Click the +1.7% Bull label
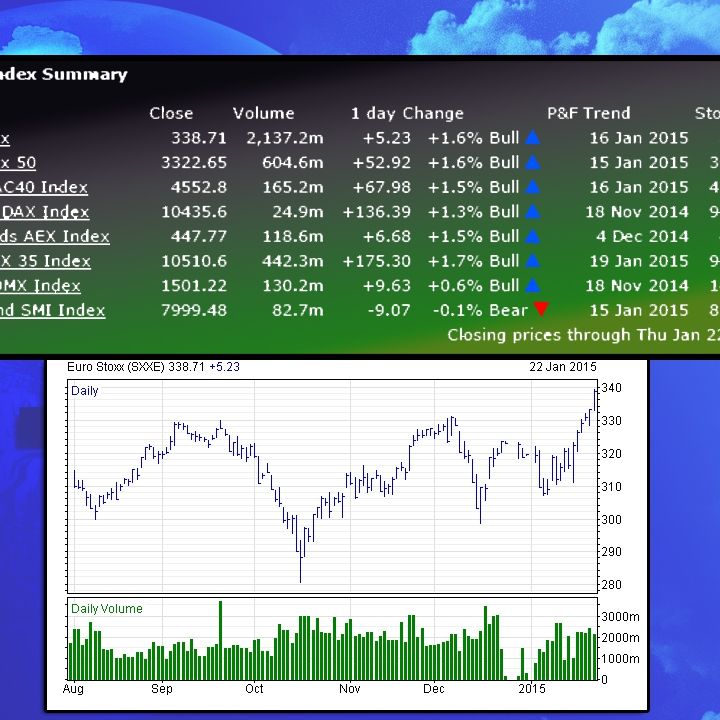This screenshot has height=720, width=720. click(473, 261)
